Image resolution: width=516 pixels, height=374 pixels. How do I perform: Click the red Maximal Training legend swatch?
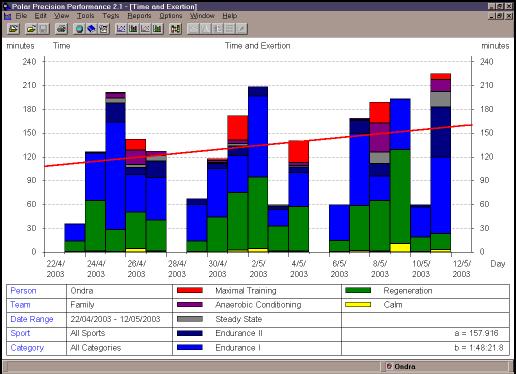(x=190, y=290)
